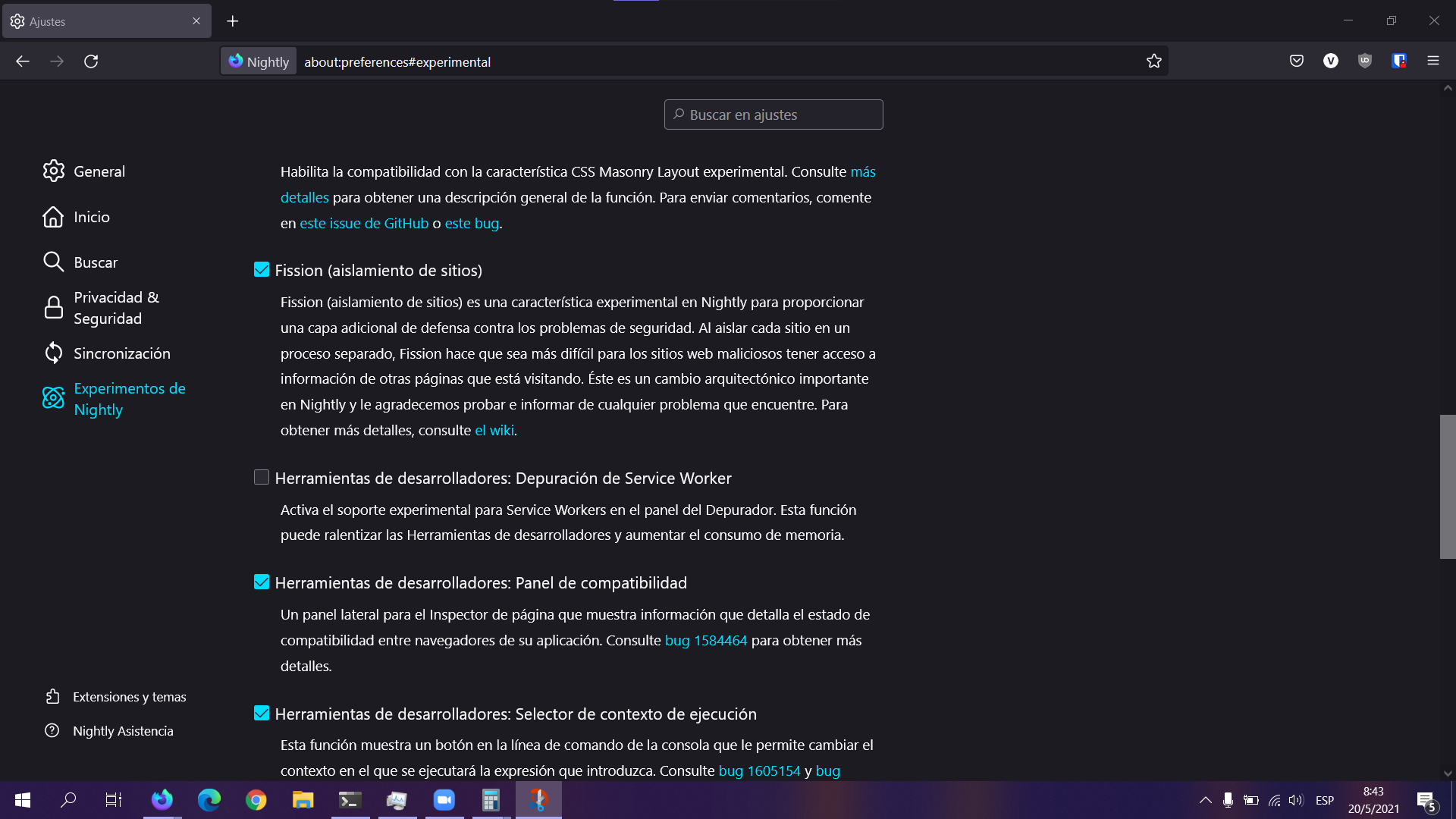Open bug 1584464 link
The image size is (1456, 819).
[705, 641]
